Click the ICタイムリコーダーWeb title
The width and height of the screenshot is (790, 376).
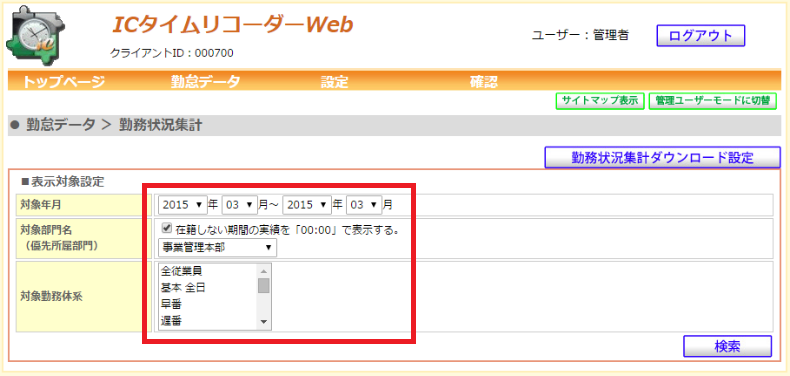click(x=232, y=25)
